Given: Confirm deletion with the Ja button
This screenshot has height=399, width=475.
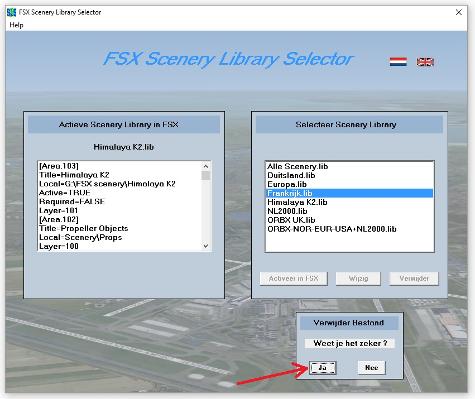Looking at the screenshot, I should click(x=322, y=368).
